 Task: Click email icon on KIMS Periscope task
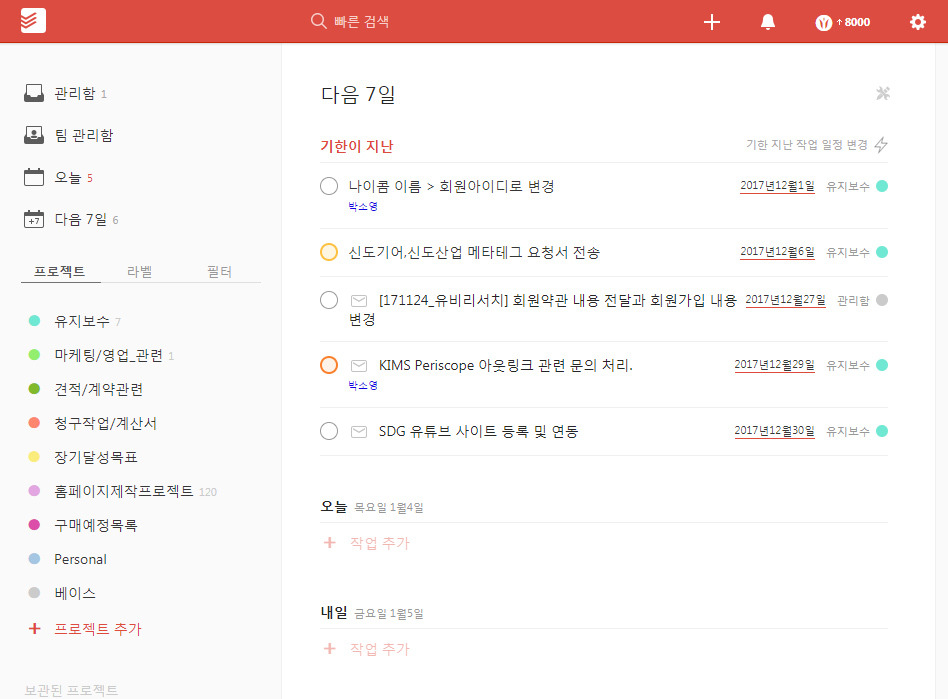pyautogui.click(x=359, y=365)
